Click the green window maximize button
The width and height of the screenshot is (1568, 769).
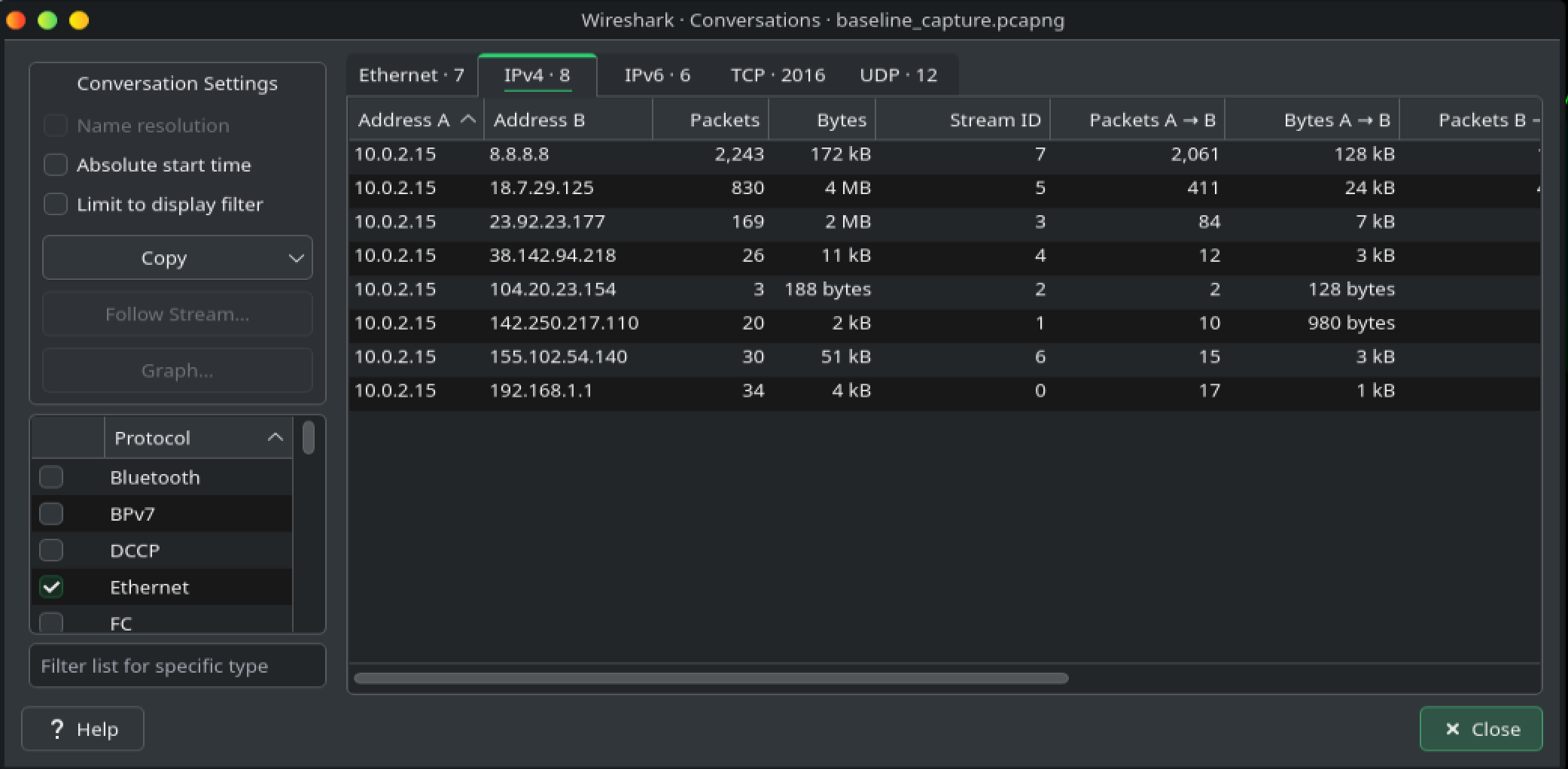click(47, 20)
